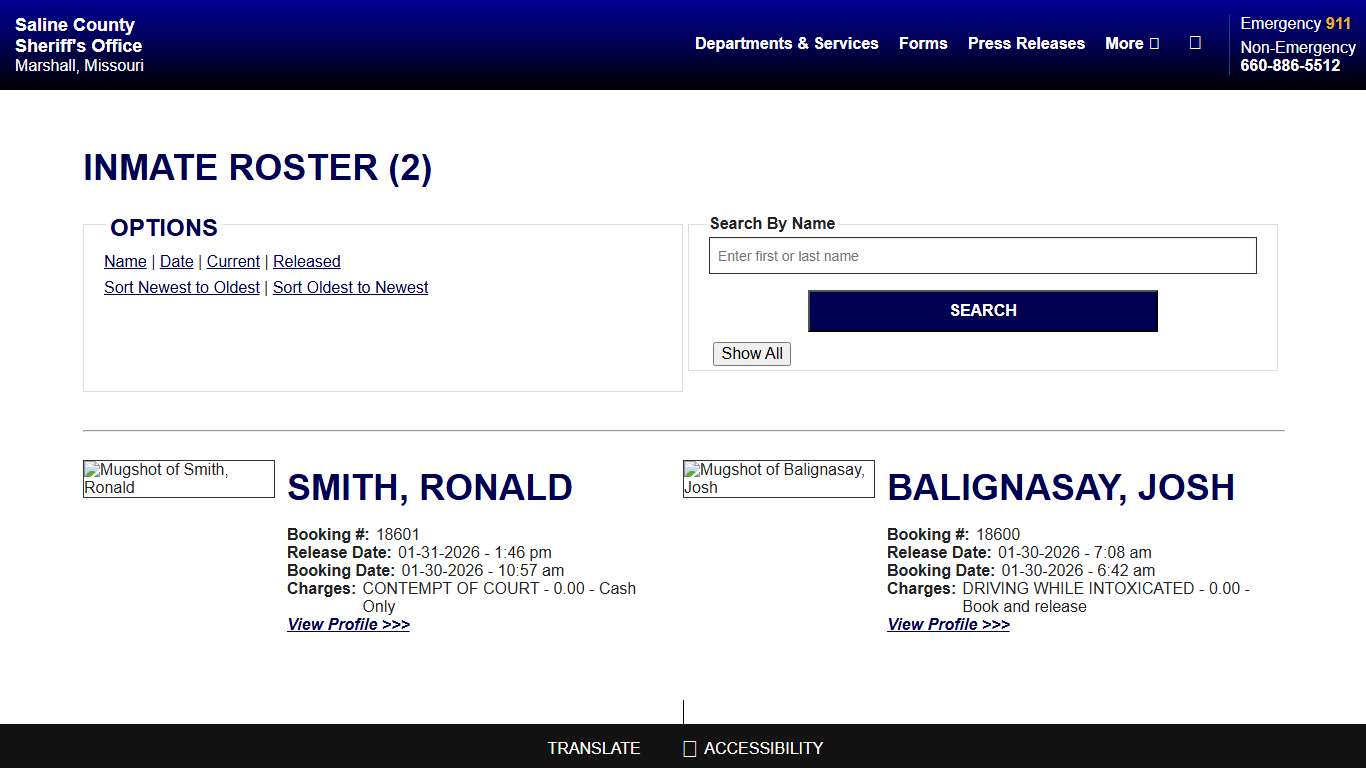Image resolution: width=1366 pixels, height=768 pixels.
Task: Click inside the Enter first or last name field
Action: (983, 255)
